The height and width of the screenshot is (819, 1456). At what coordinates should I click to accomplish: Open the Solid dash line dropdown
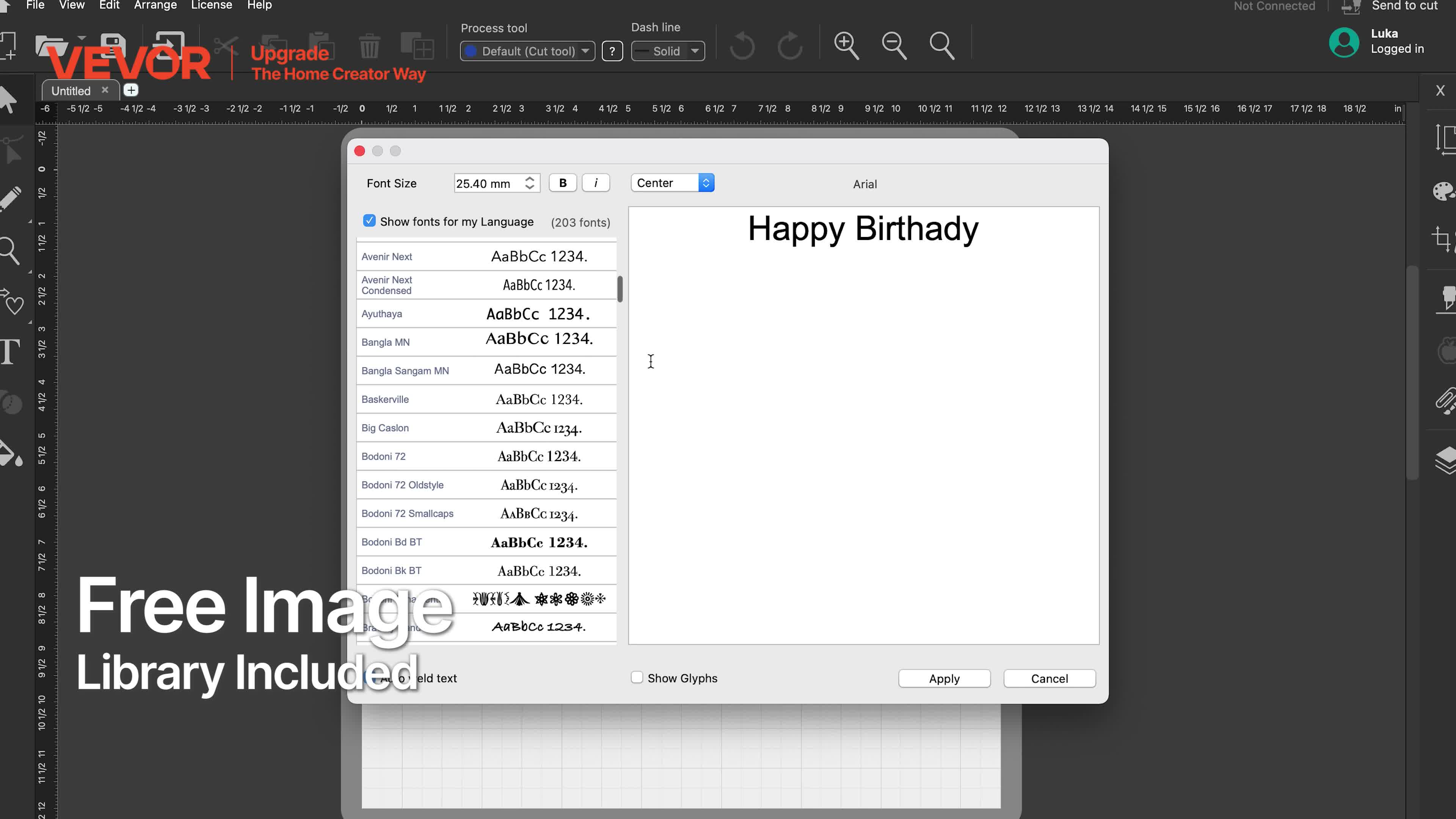[667, 52]
